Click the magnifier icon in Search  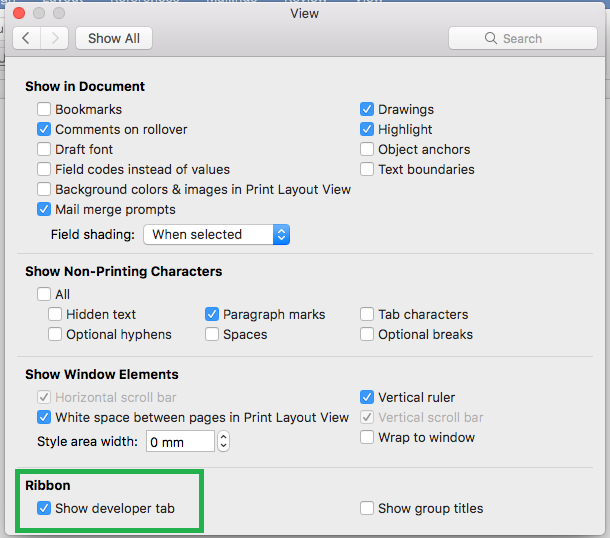491,38
